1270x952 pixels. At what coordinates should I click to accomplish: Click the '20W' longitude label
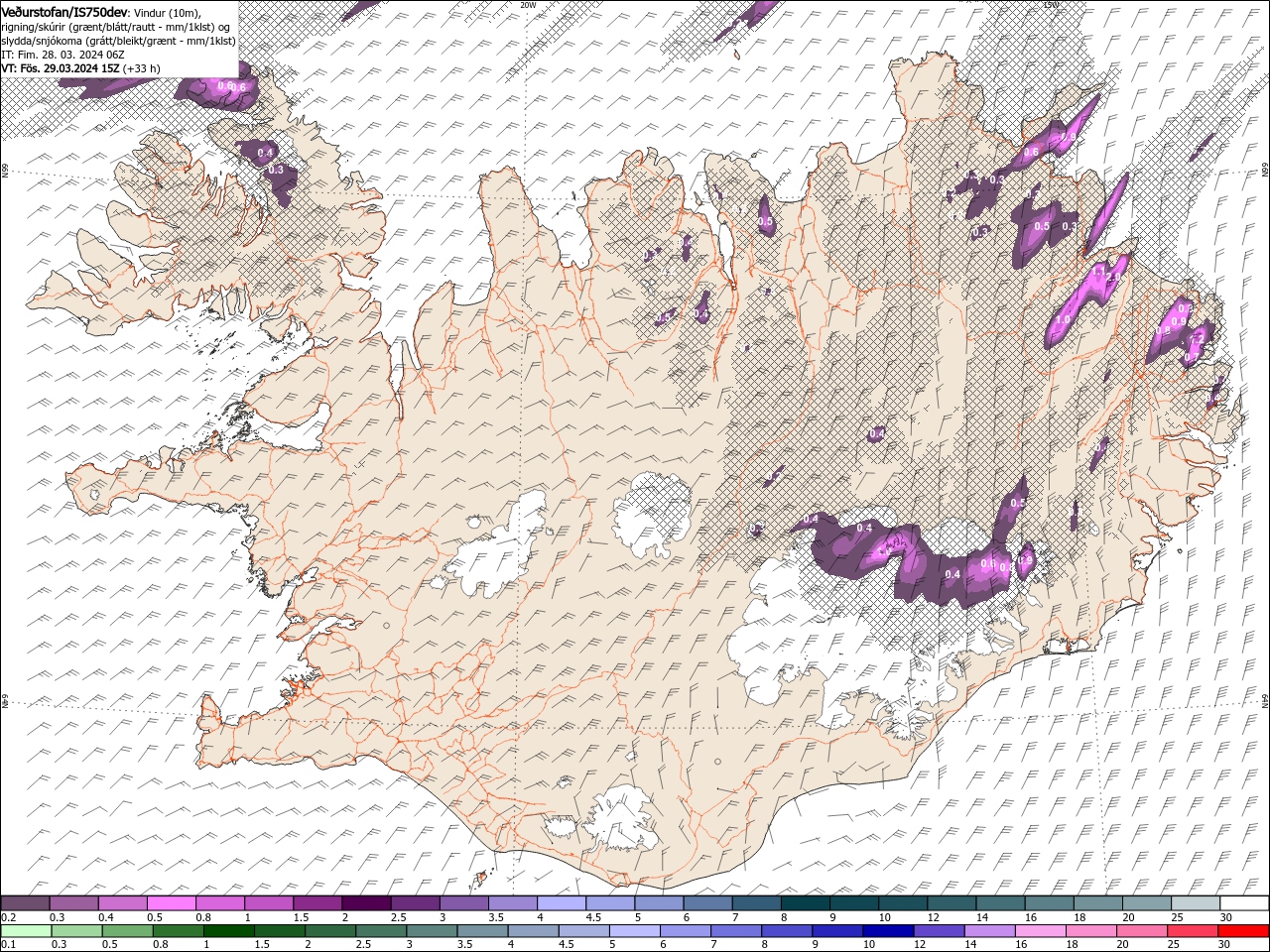[529, 5]
